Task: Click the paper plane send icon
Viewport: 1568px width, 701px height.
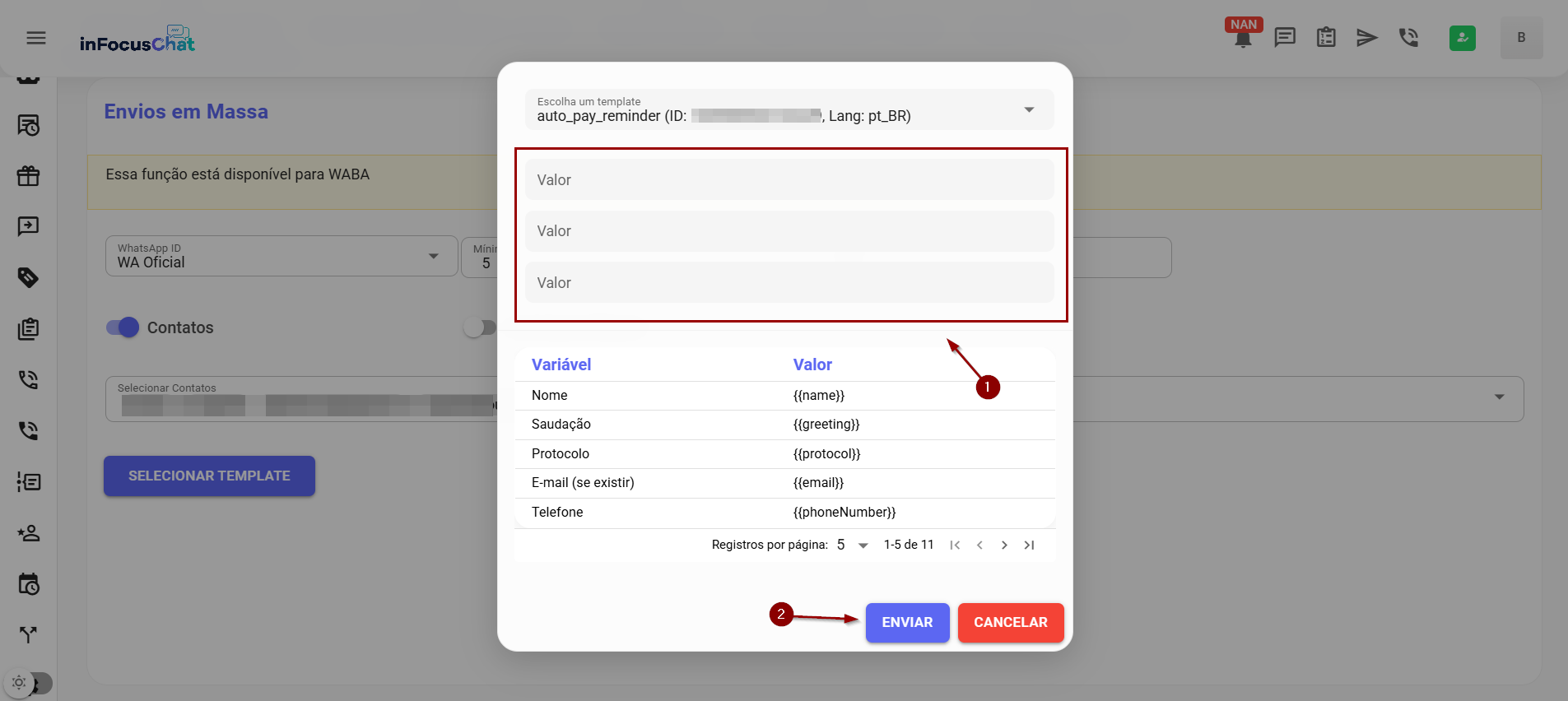Action: [1367, 38]
